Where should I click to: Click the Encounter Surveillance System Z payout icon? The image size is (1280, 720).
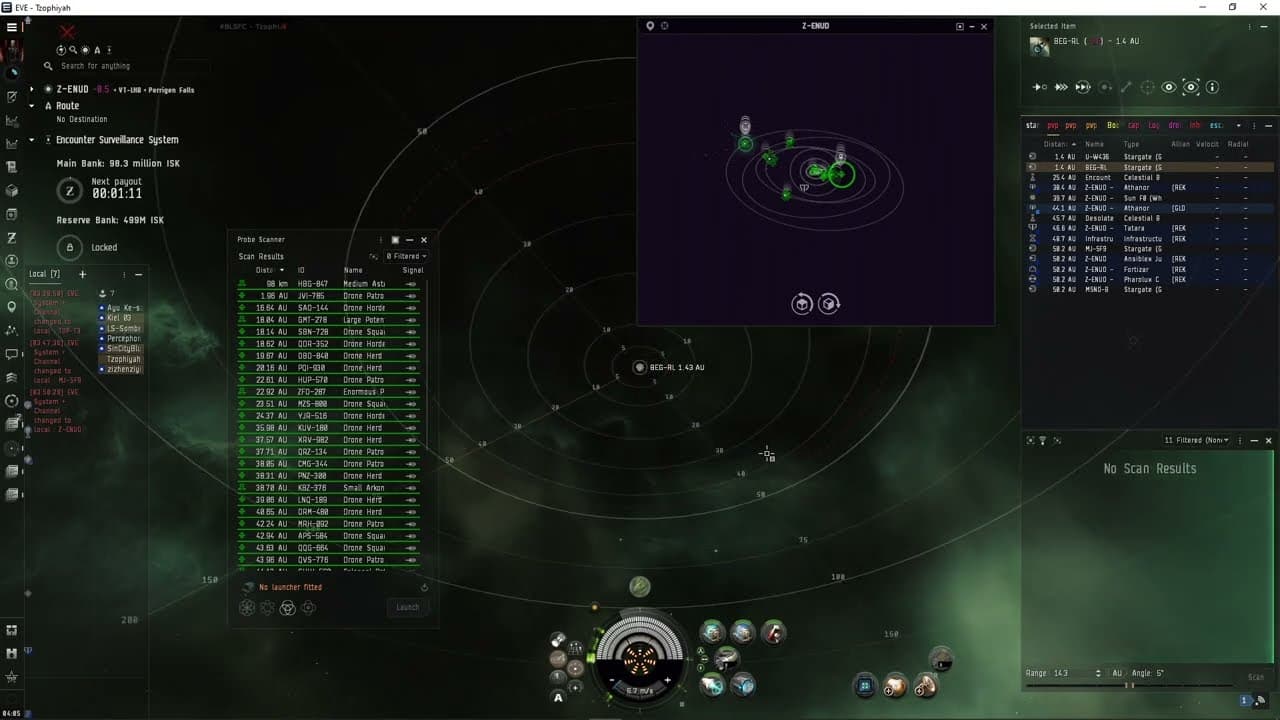(69, 191)
